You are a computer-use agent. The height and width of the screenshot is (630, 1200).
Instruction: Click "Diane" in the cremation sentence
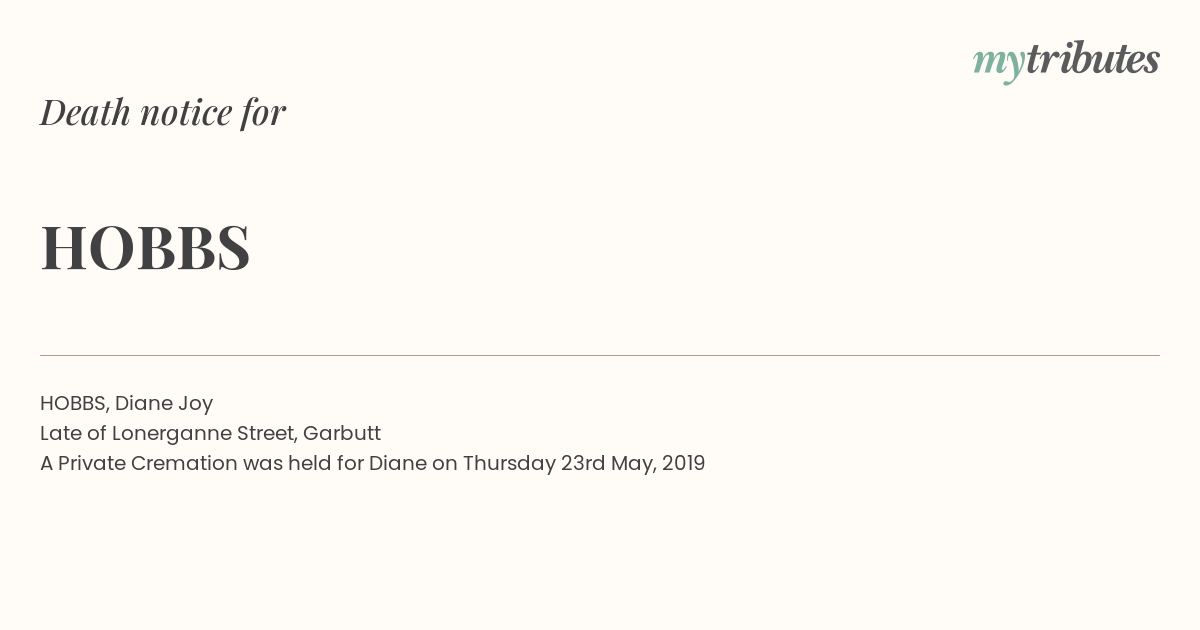[x=397, y=464]
